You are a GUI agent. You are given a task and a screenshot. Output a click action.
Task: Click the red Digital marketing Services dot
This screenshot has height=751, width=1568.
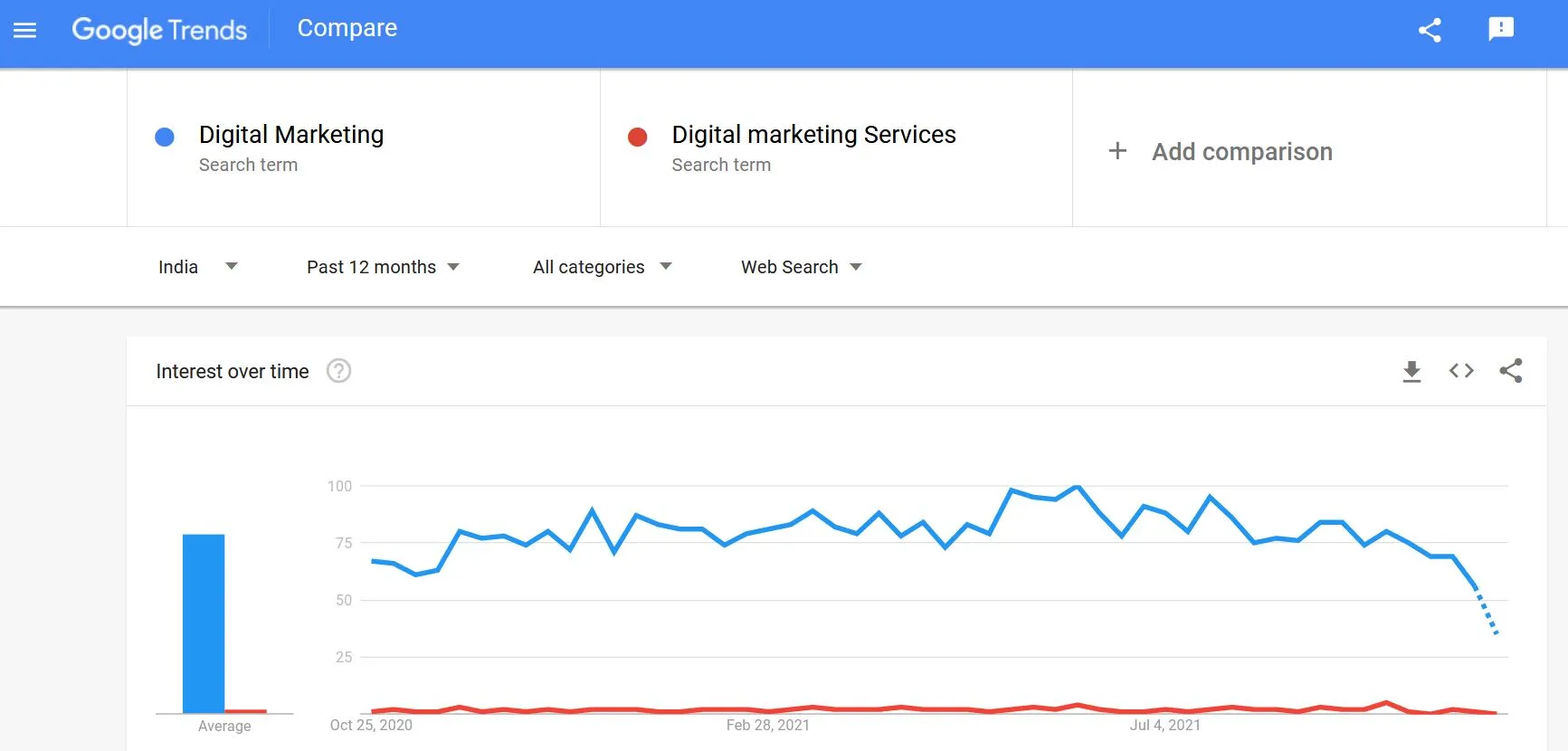(x=638, y=137)
